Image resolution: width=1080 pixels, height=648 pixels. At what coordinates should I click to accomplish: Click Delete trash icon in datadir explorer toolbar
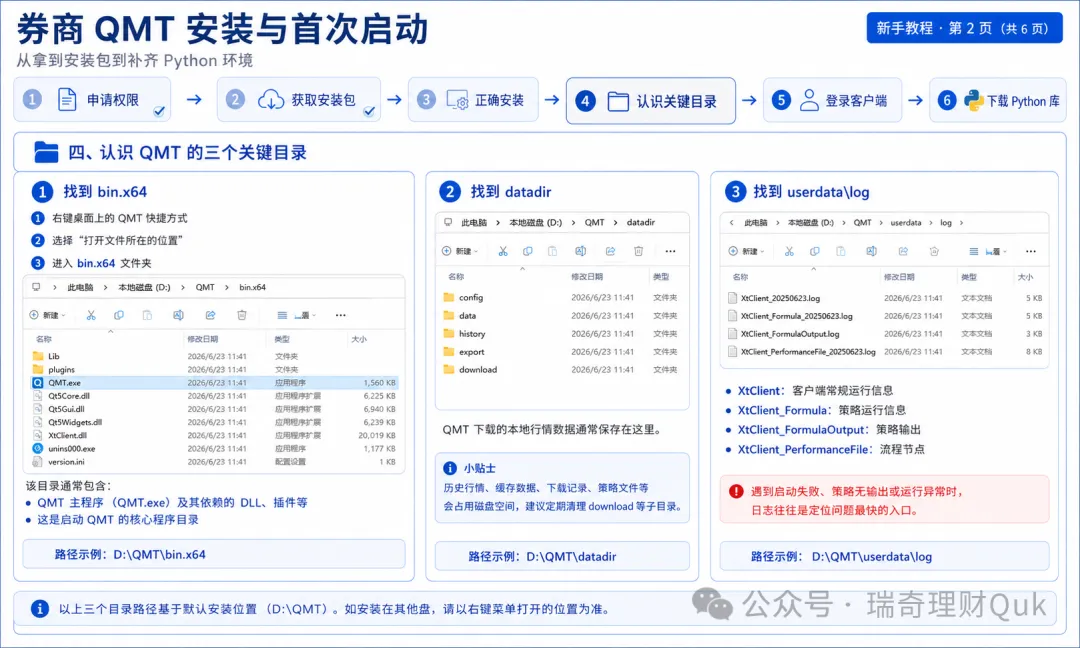[x=638, y=251]
